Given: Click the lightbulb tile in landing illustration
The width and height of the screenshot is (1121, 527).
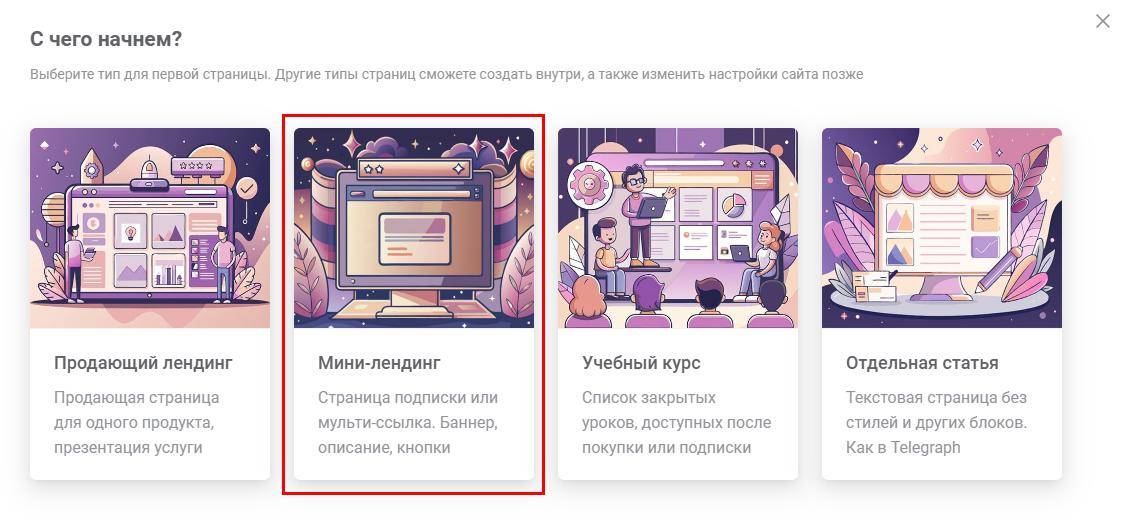Looking at the screenshot, I should tap(131, 231).
